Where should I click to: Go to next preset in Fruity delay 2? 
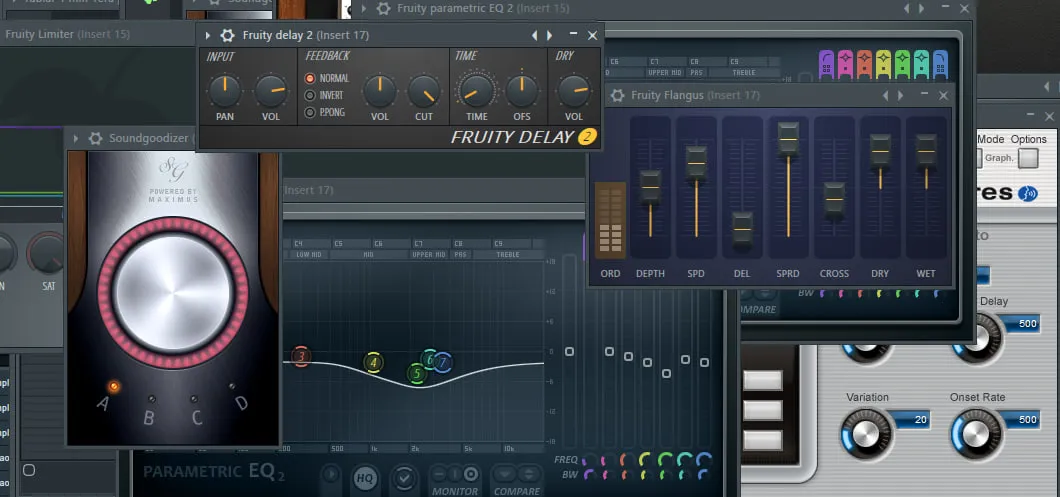click(x=550, y=35)
